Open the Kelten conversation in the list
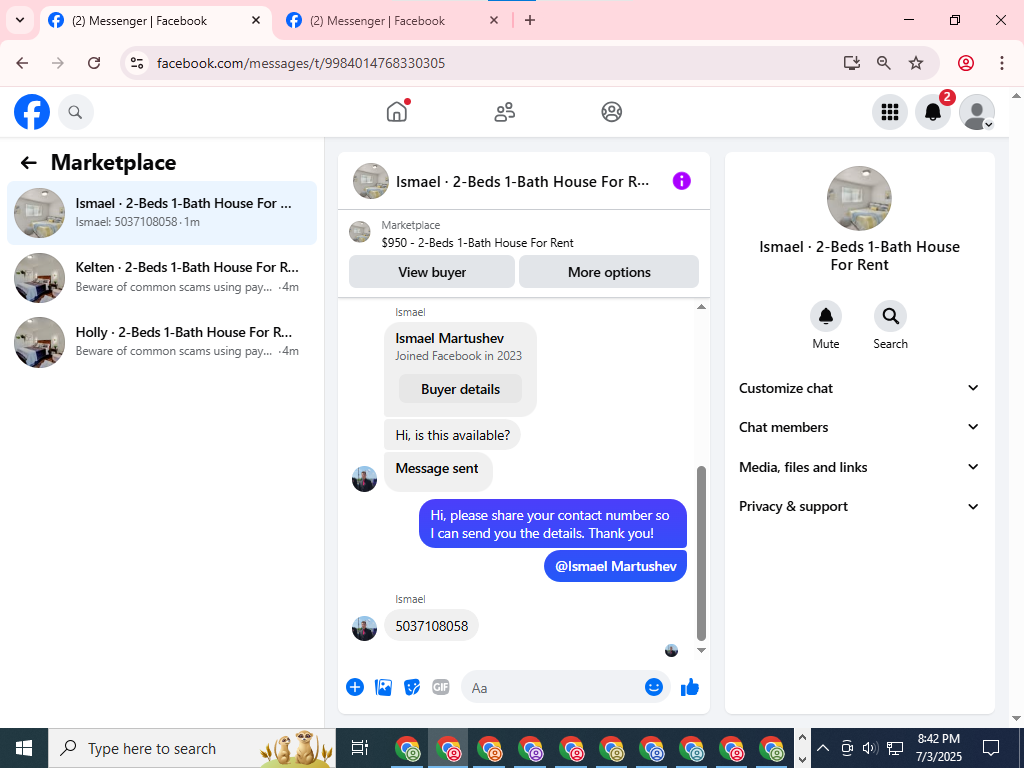 click(162, 278)
